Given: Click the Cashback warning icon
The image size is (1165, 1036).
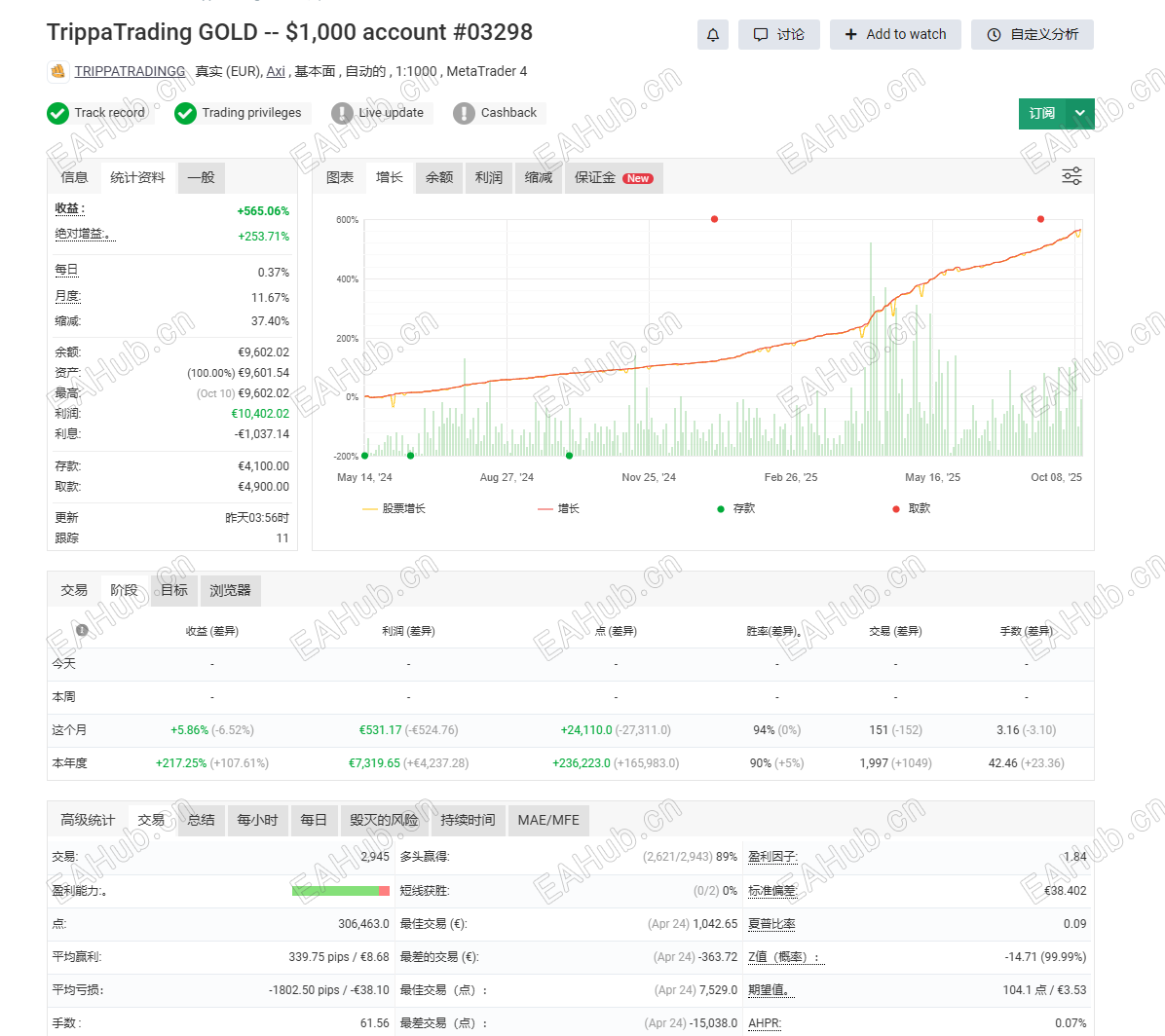Looking at the screenshot, I should (464, 114).
